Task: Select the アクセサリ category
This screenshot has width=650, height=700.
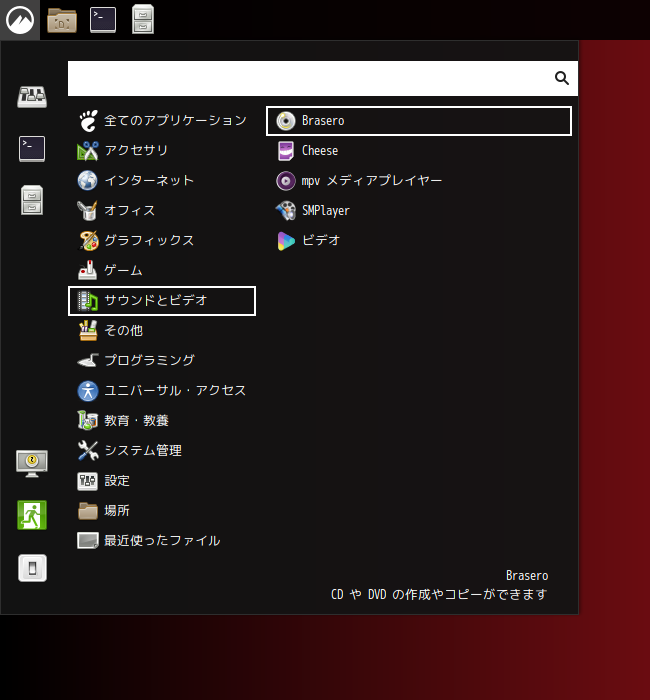Action: (162, 150)
